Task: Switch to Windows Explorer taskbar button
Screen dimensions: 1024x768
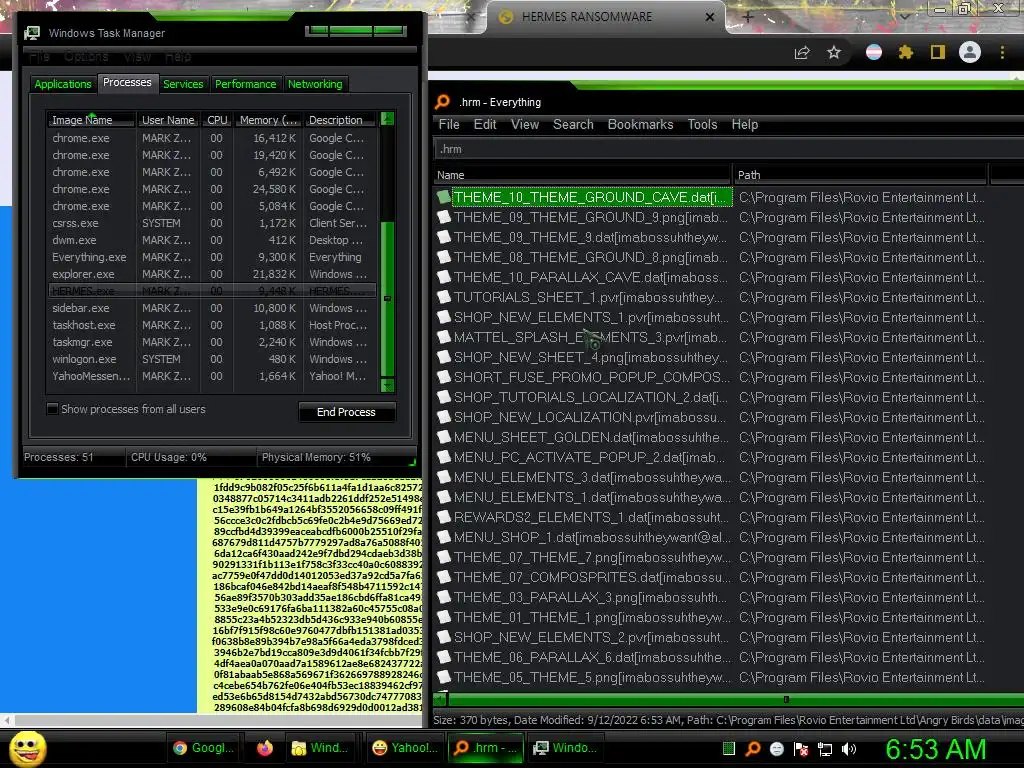Action: [321, 748]
